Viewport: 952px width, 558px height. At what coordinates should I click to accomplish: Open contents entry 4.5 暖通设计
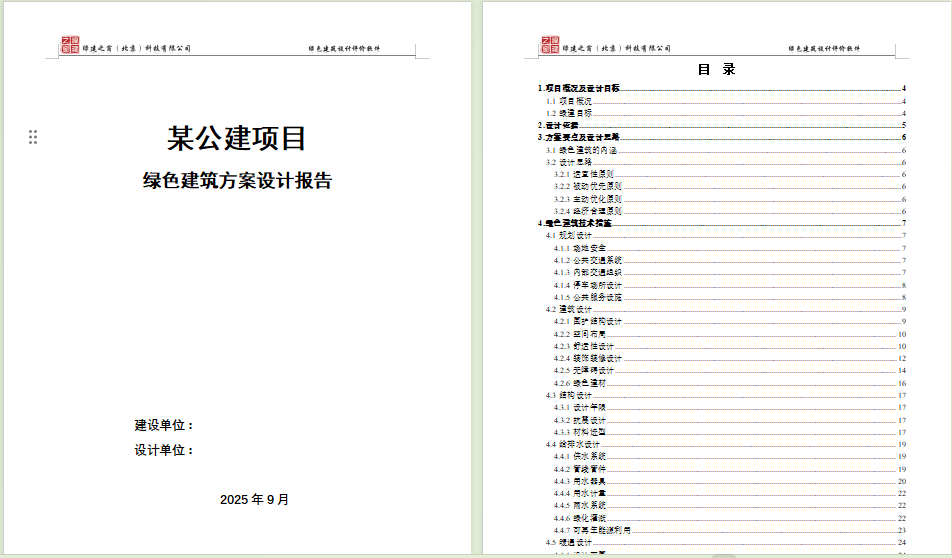(x=726, y=543)
